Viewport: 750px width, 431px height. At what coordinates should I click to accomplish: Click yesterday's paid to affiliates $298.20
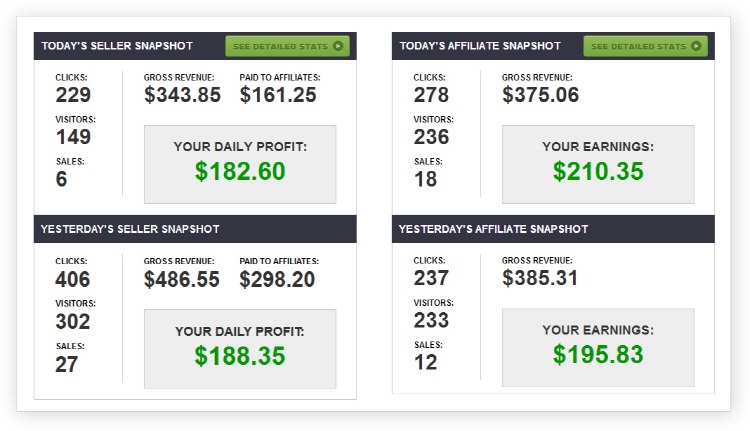[x=277, y=279]
